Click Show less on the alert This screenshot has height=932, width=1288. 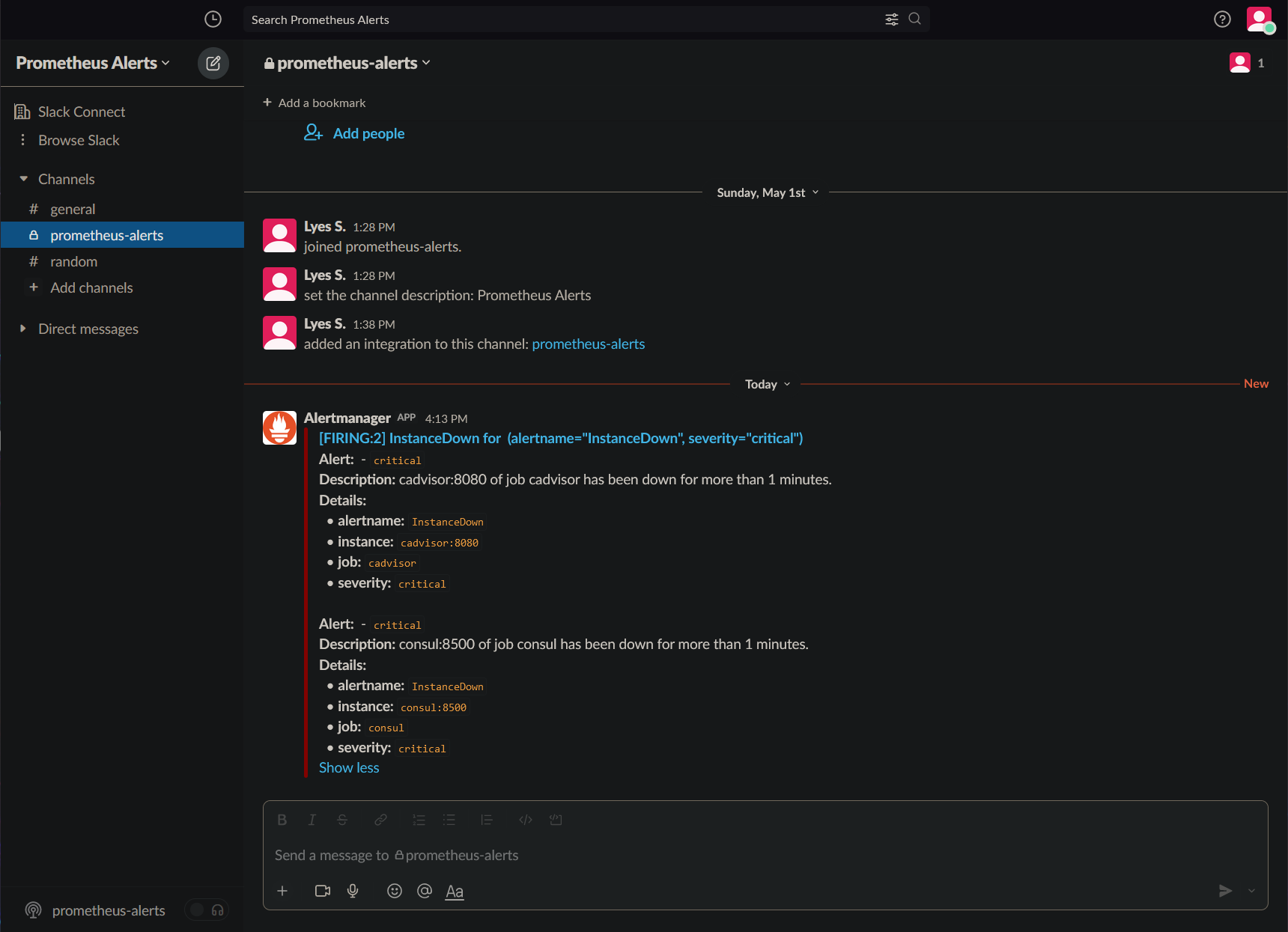tap(349, 767)
